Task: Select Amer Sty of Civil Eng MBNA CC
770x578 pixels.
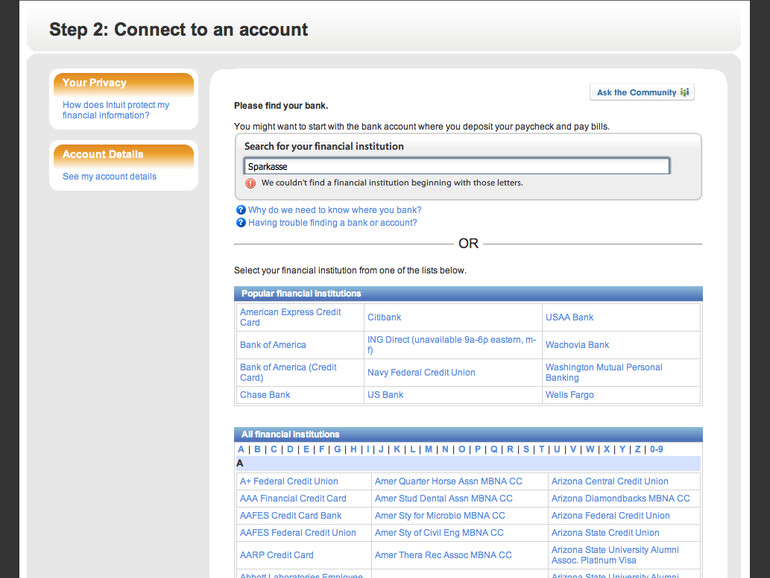Action: [439, 533]
